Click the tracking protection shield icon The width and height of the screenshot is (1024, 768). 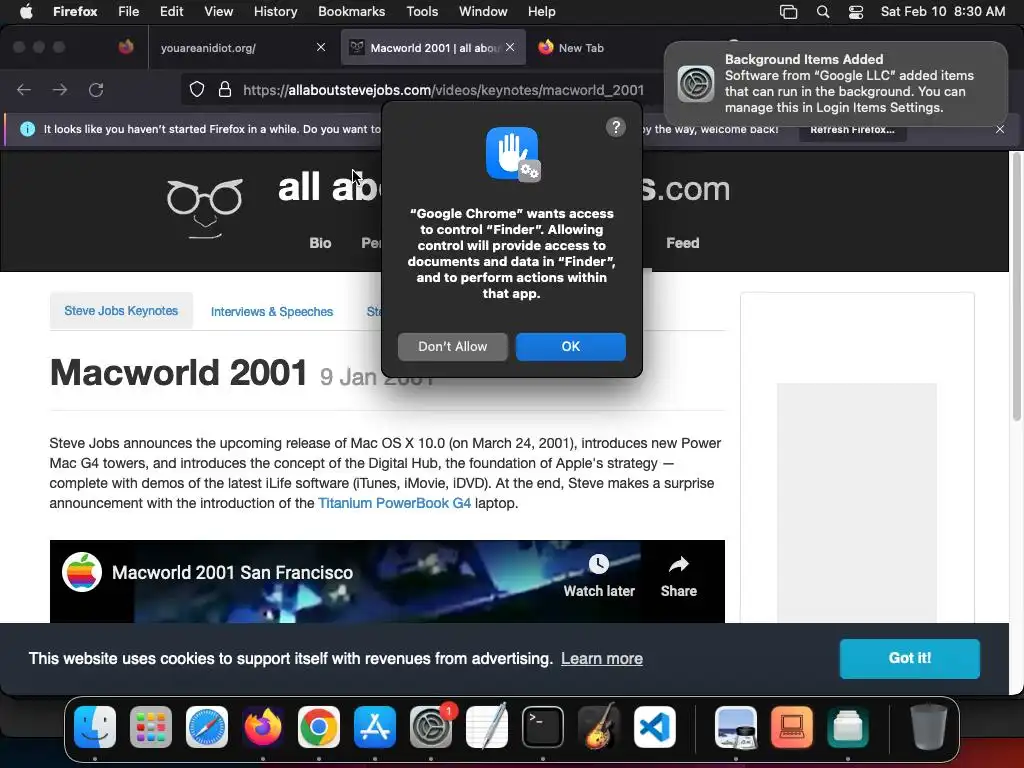click(197, 89)
